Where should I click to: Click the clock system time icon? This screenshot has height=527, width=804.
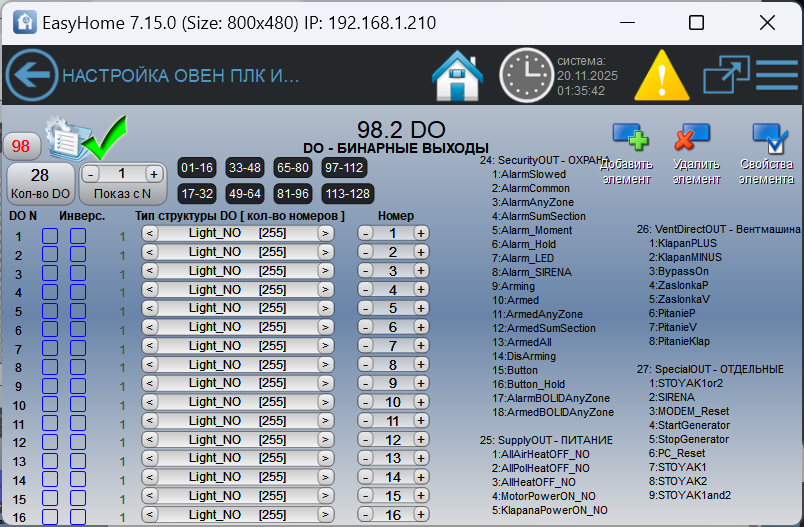(x=525, y=76)
